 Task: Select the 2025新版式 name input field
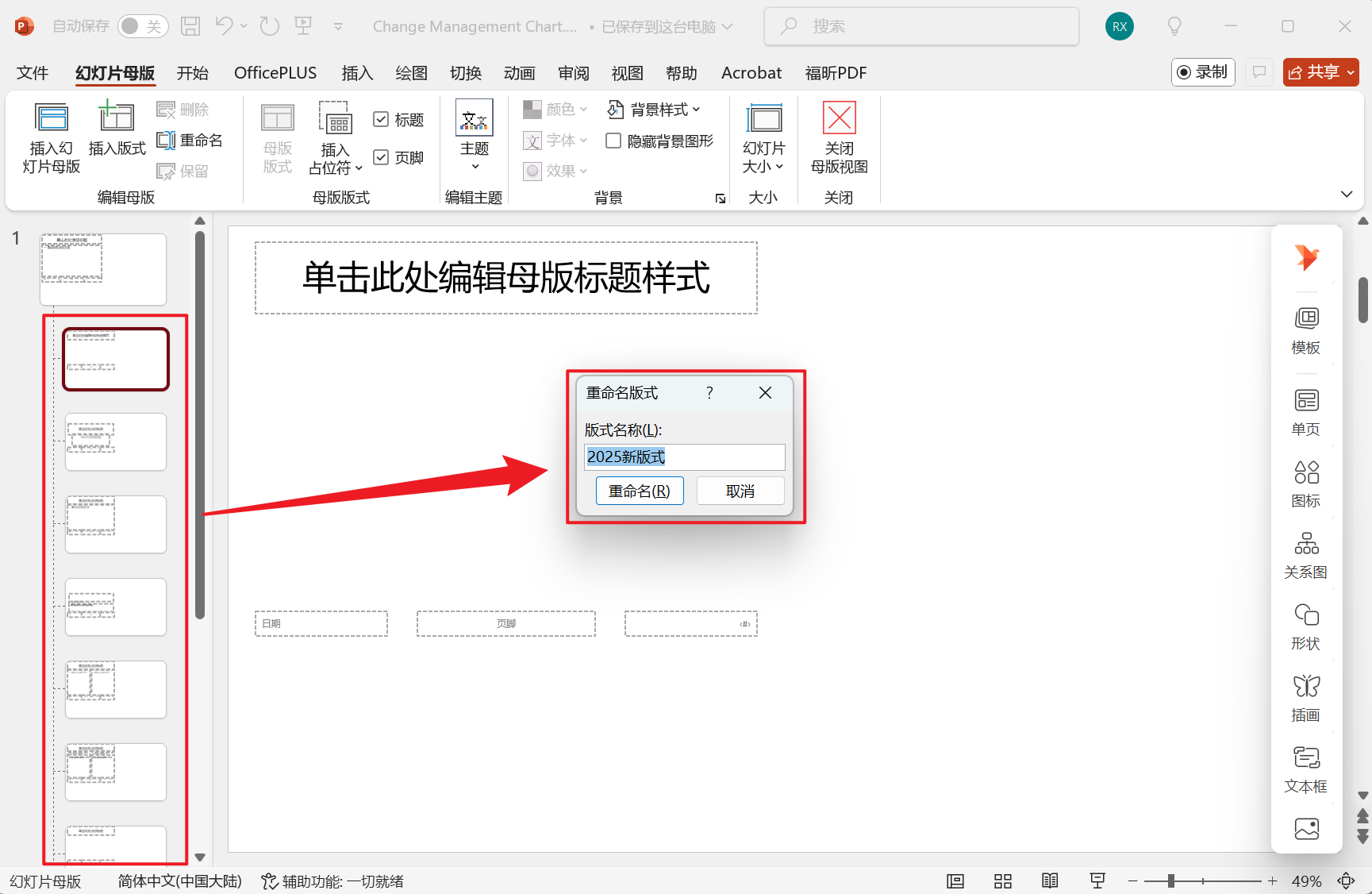(684, 457)
